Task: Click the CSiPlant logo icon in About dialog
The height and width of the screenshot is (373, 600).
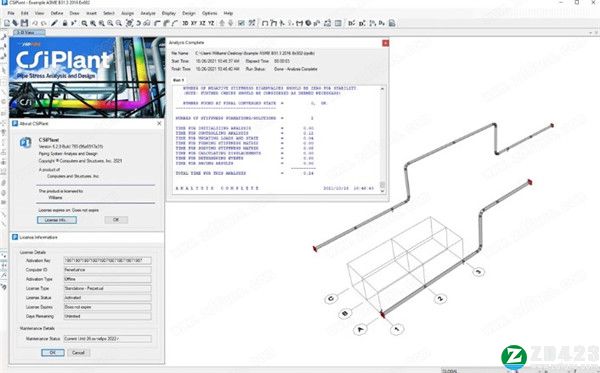Action: tap(25, 142)
